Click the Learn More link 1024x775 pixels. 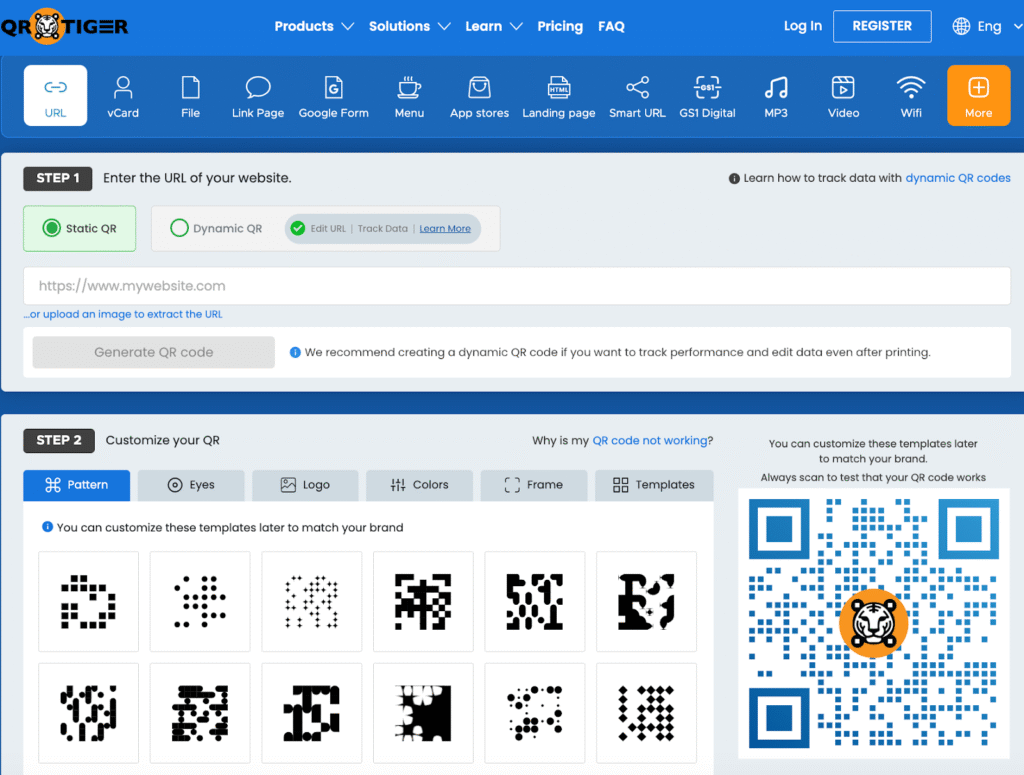445,229
